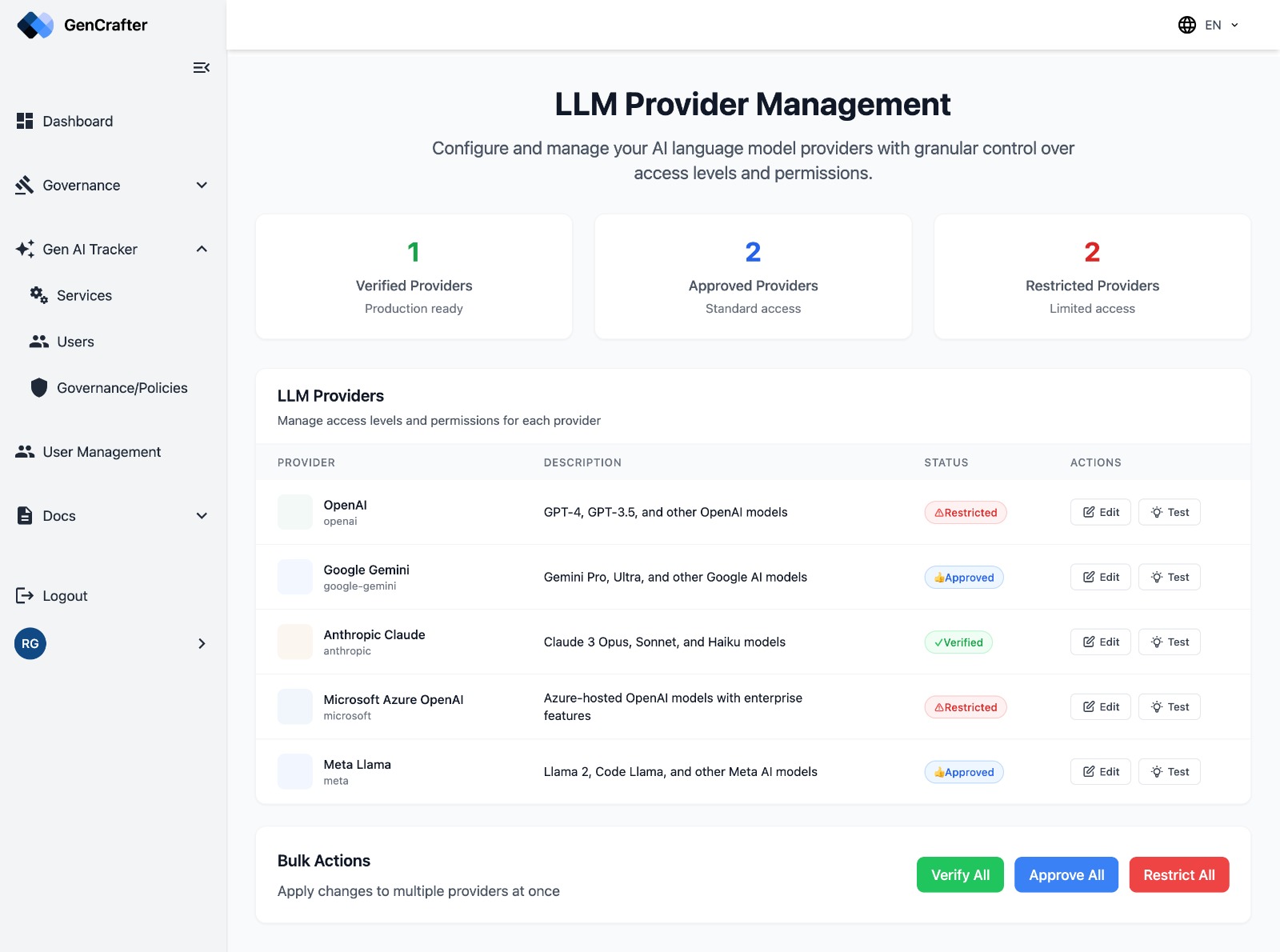The height and width of the screenshot is (952, 1280).
Task: Click the Meta Llama provider logo
Action: tap(295, 771)
